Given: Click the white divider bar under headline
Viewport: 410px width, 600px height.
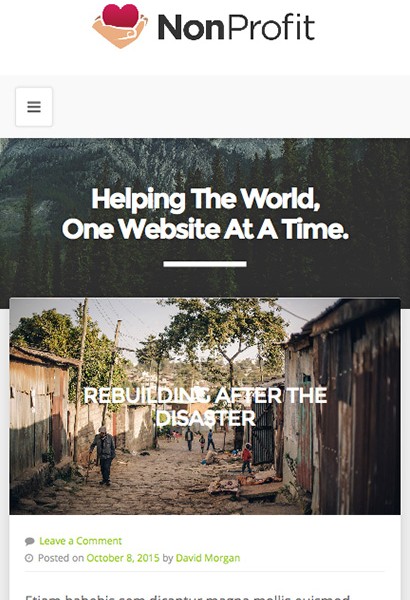Looking at the screenshot, I should [x=205, y=264].
